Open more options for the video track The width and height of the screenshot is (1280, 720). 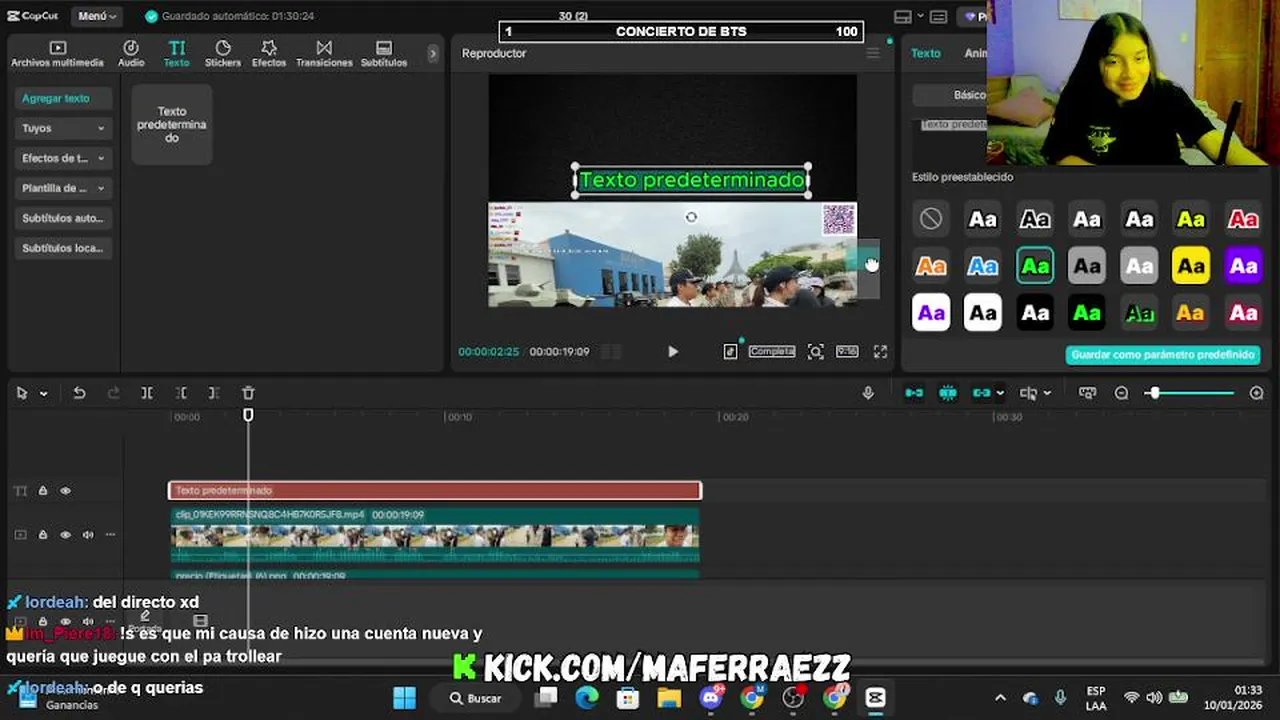click(x=110, y=535)
